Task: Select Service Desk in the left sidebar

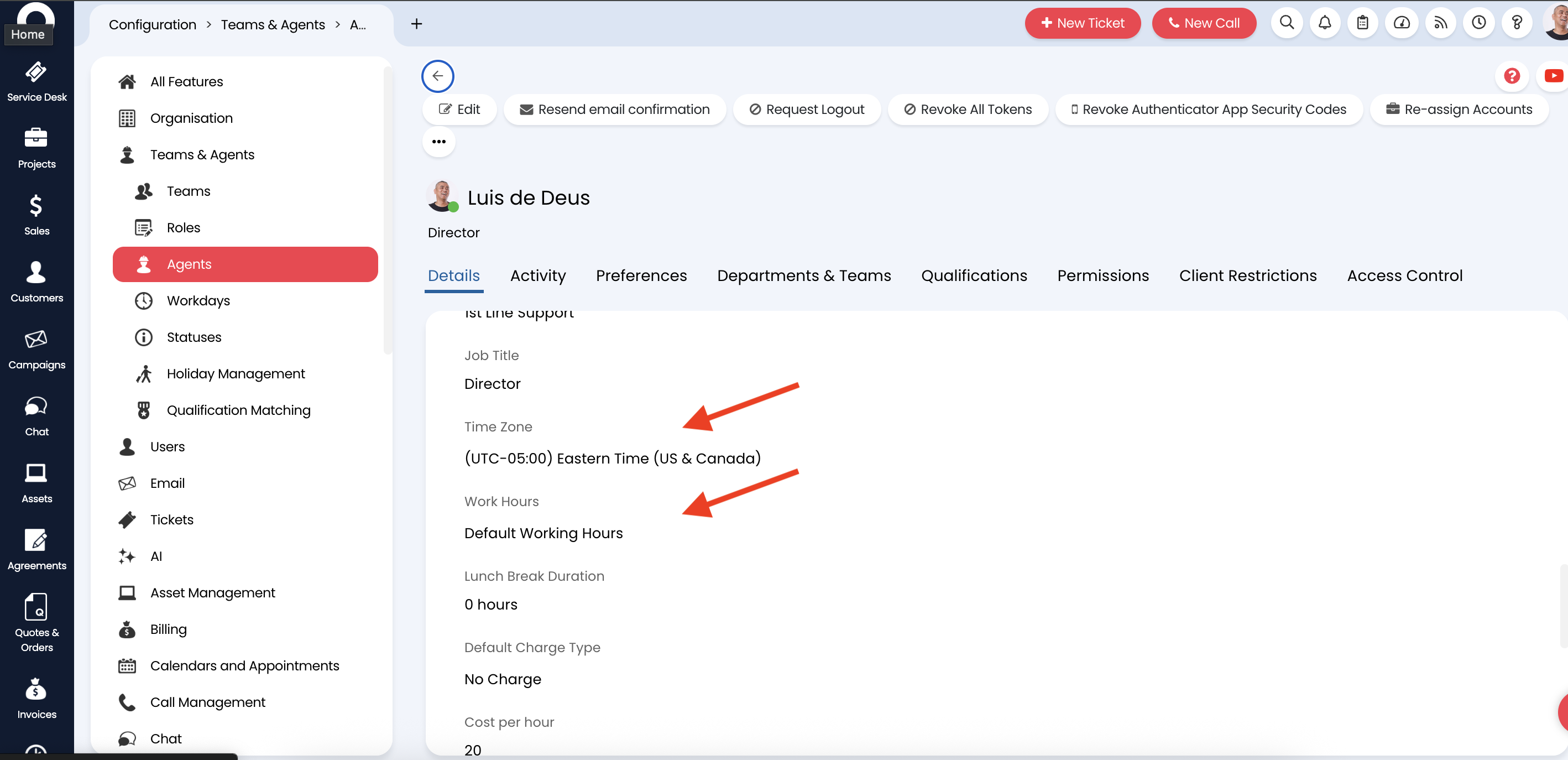Action: coord(36,82)
